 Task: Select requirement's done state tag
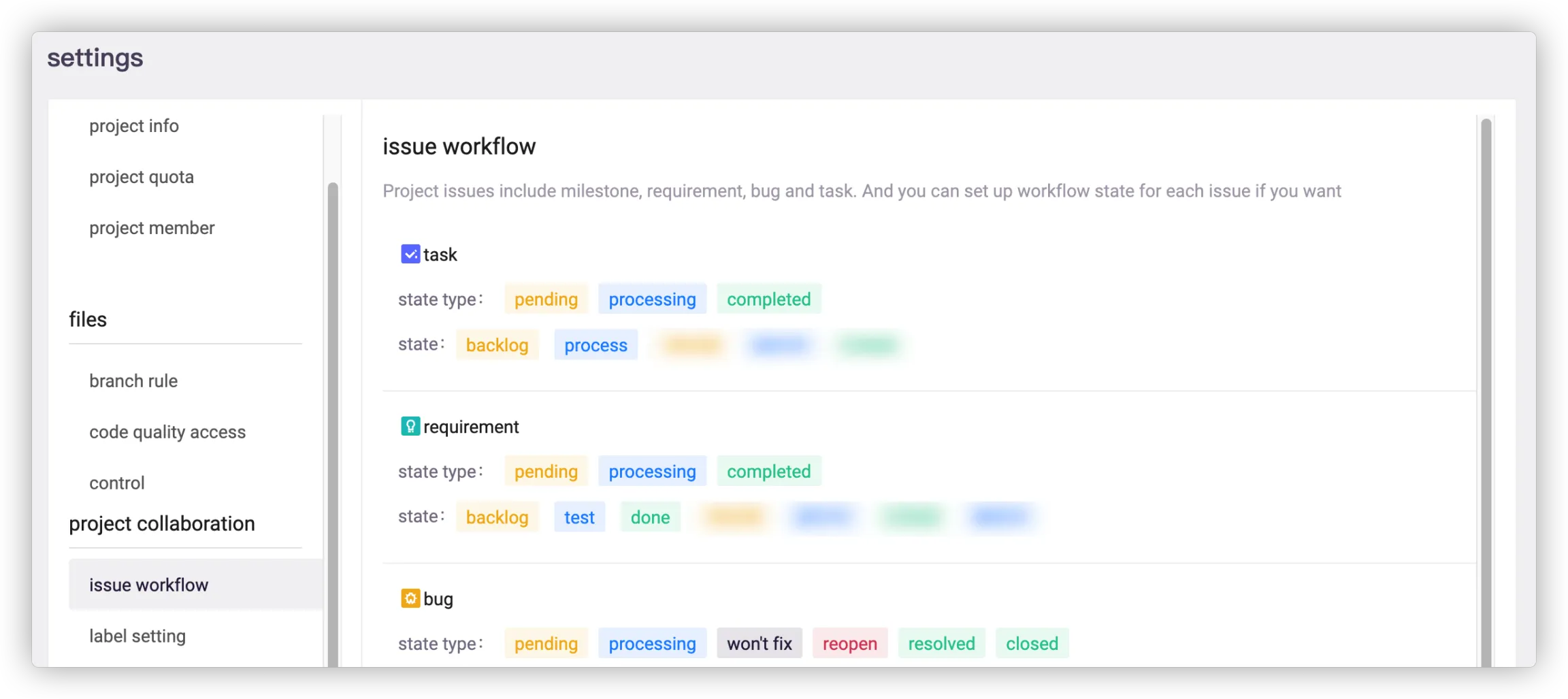(x=650, y=517)
